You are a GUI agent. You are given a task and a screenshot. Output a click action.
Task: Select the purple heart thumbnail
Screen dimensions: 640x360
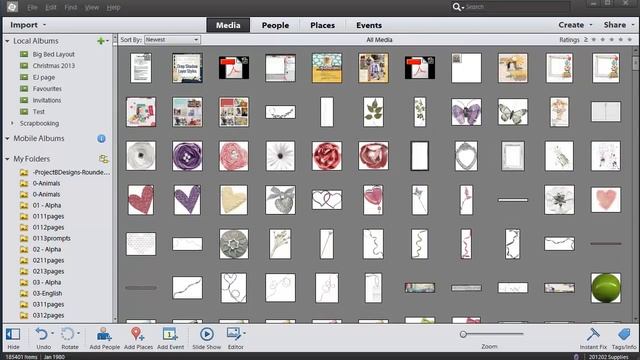pyautogui.click(x=187, y=200)
